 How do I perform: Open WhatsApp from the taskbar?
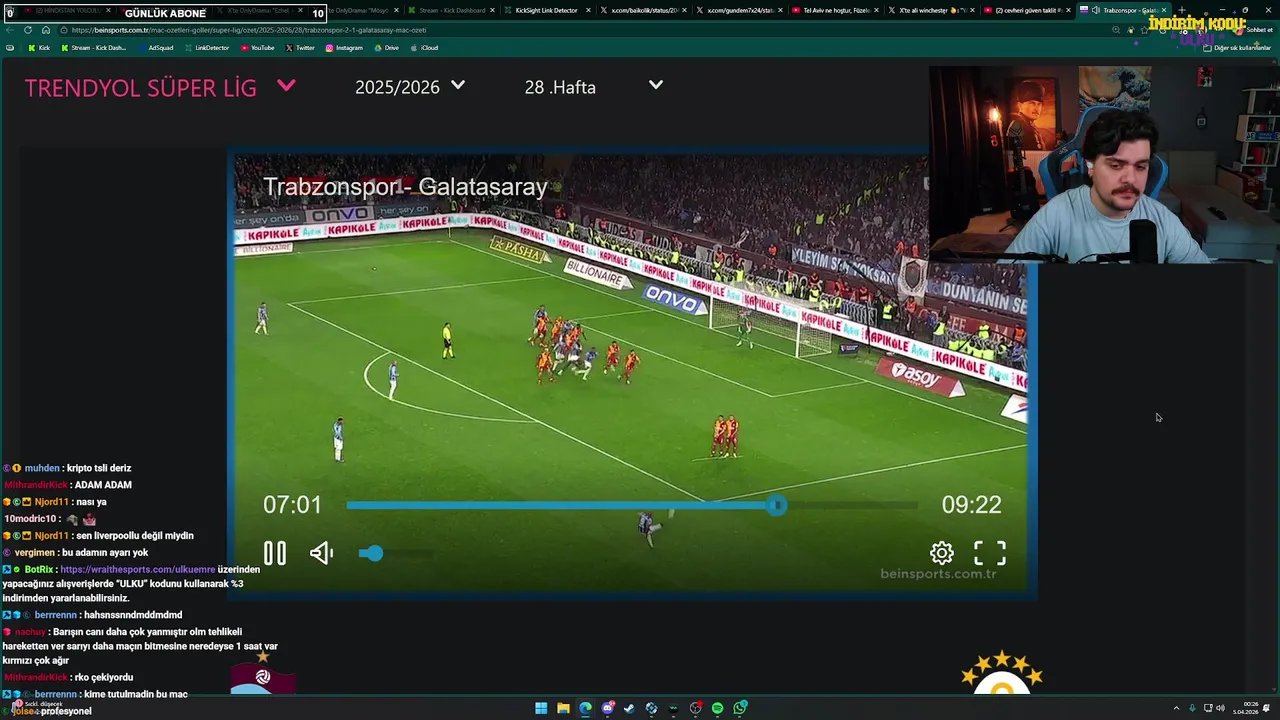click(739, 708)
